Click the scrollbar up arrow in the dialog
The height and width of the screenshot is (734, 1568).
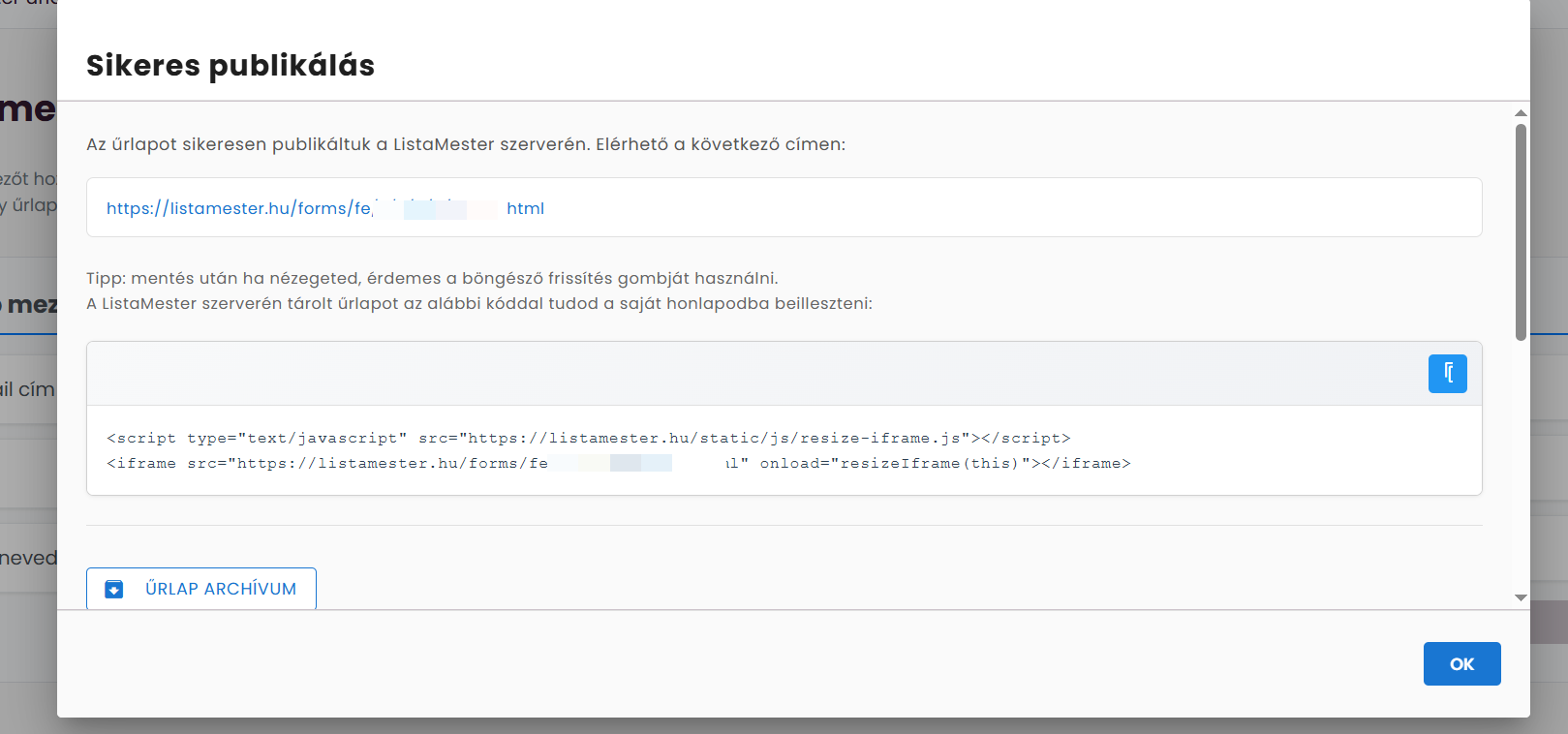pos(1521,113)
